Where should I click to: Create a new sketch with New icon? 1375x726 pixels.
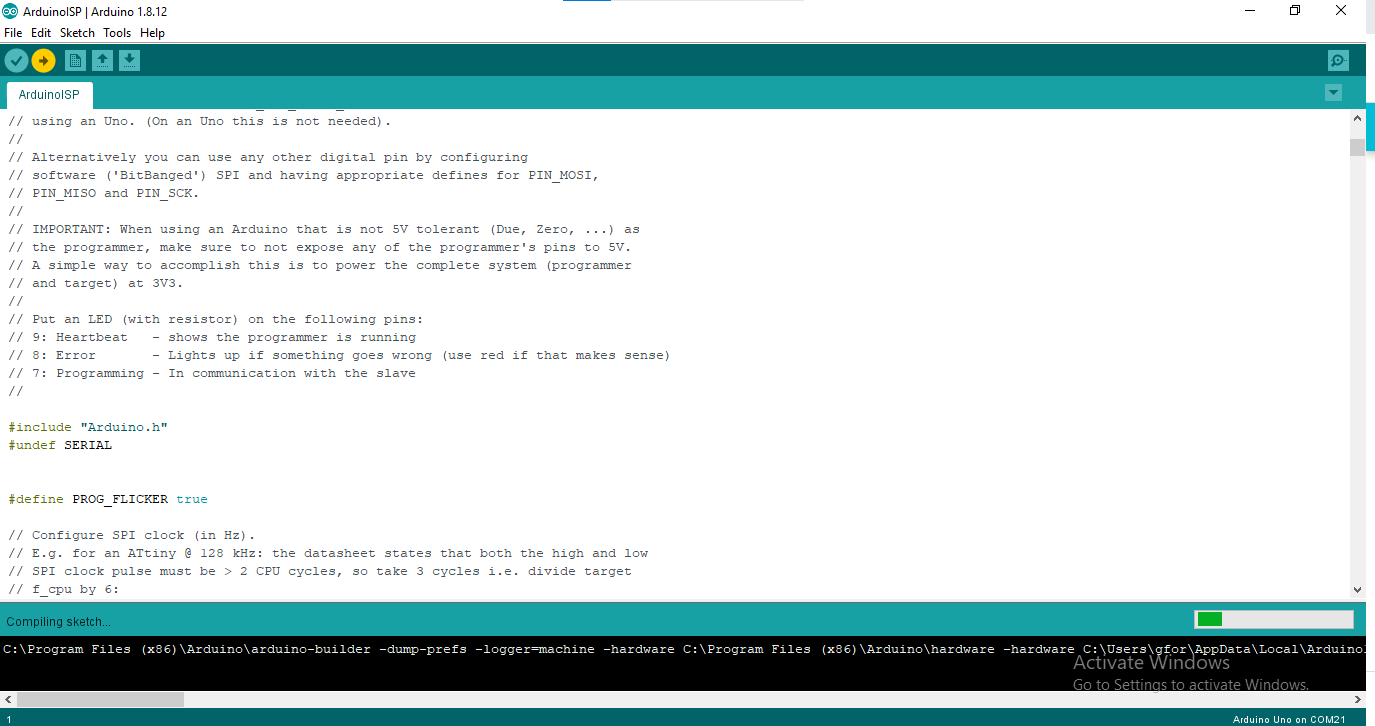pyautogui.click(x=75, y=61)
